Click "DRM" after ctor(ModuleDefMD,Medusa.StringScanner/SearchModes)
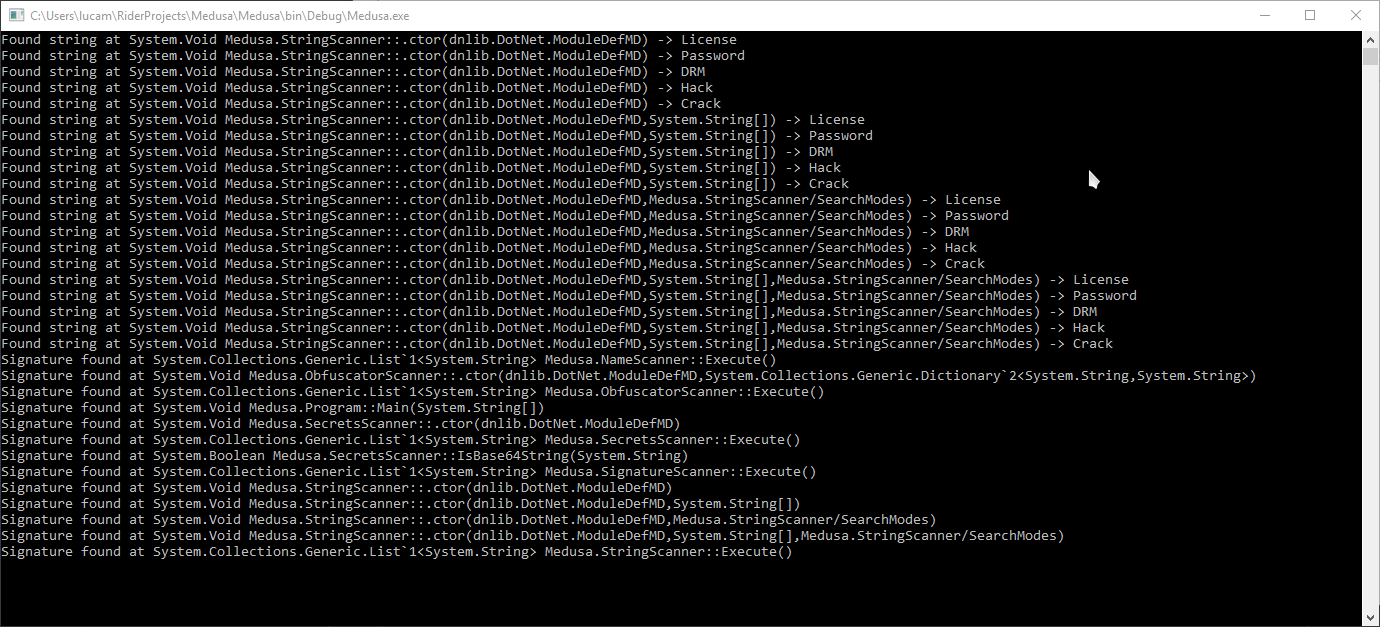Screen dimensions: 1380x627 coord(957,232)
